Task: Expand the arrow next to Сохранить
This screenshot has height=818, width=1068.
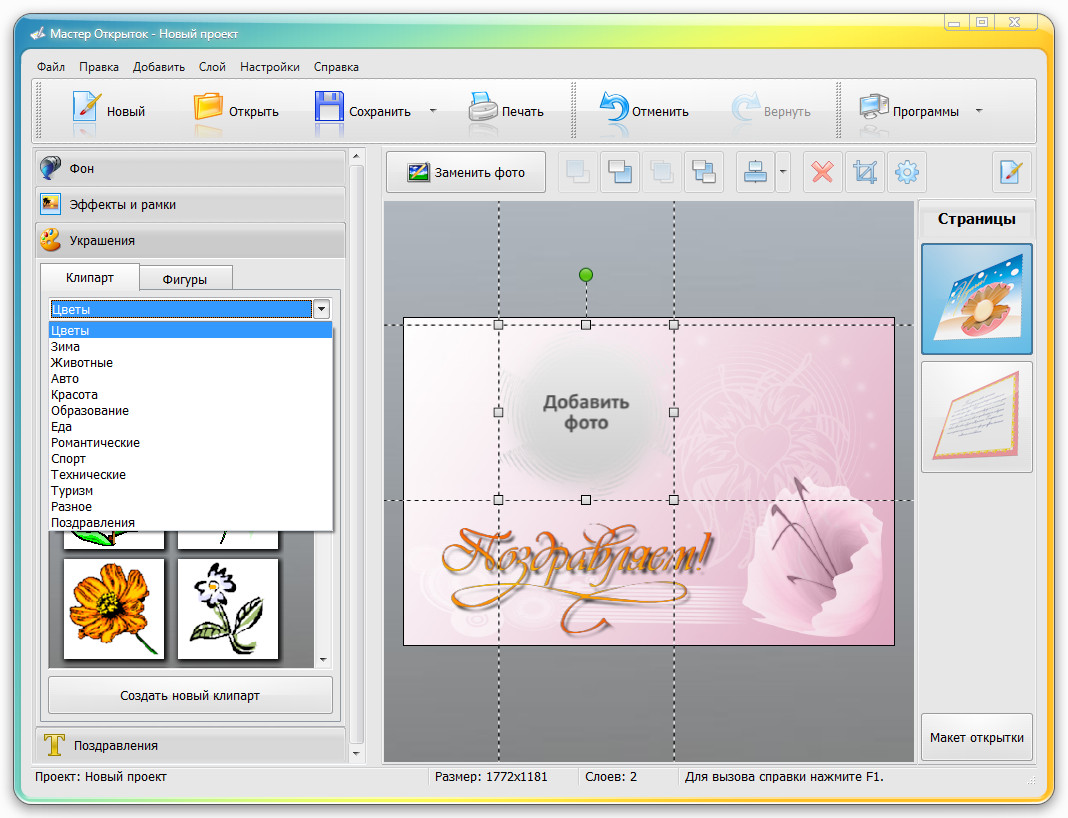Action: tap(433, 111)
